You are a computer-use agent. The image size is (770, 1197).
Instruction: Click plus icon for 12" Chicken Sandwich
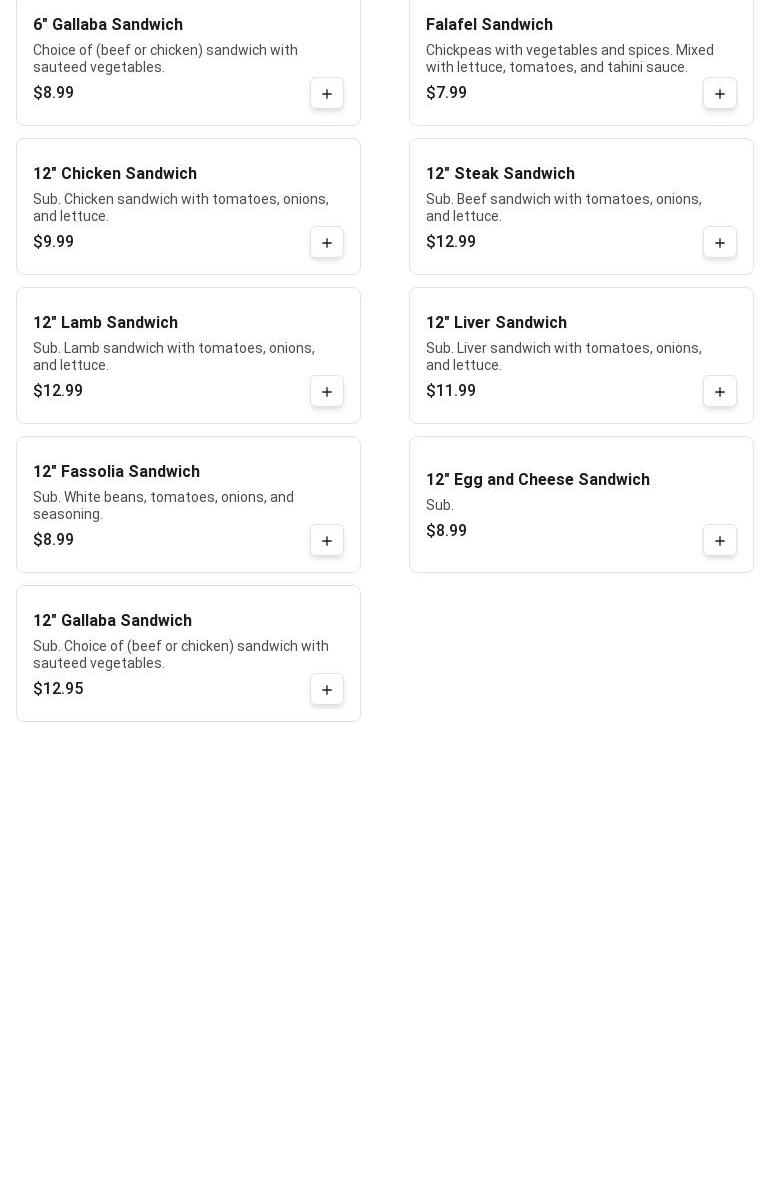(x=327, y=243)
